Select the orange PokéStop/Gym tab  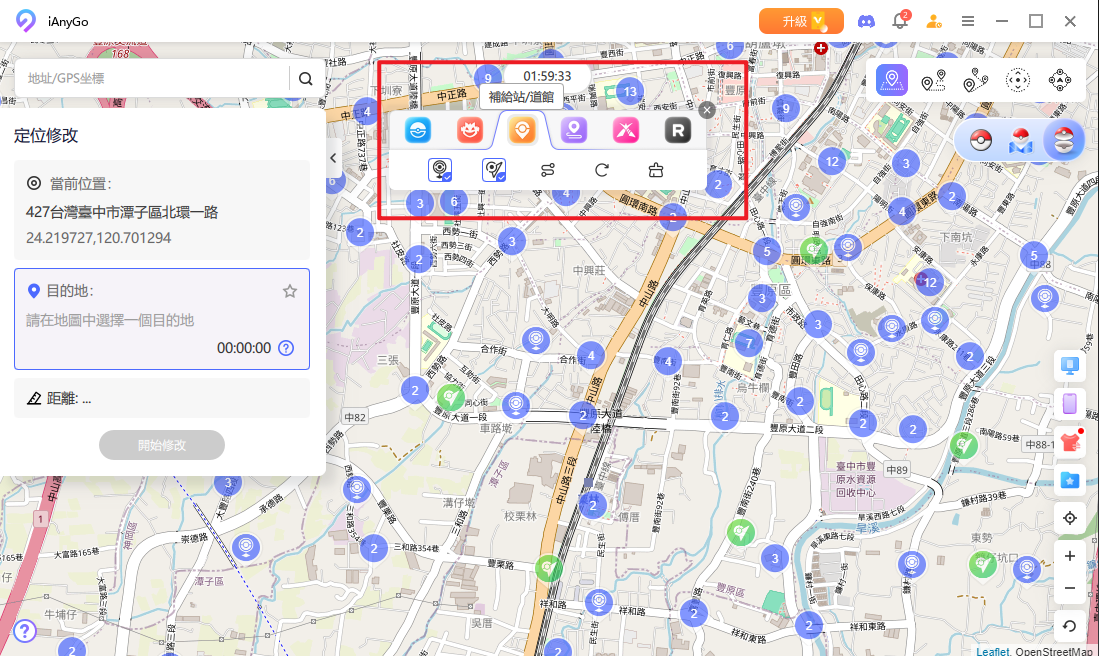tap(522, 130)
